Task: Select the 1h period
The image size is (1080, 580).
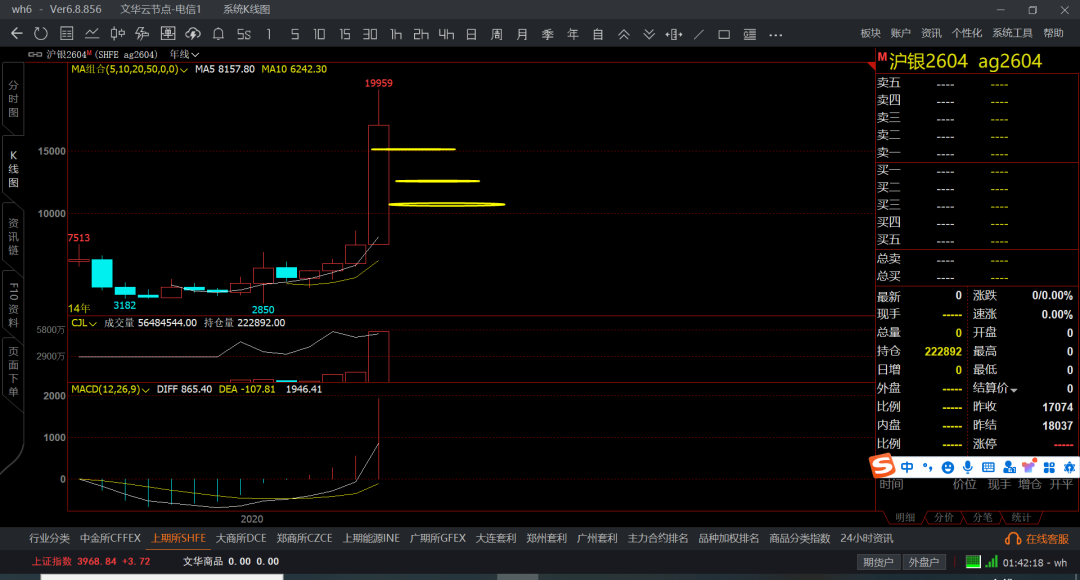Action: coord(395,34)
